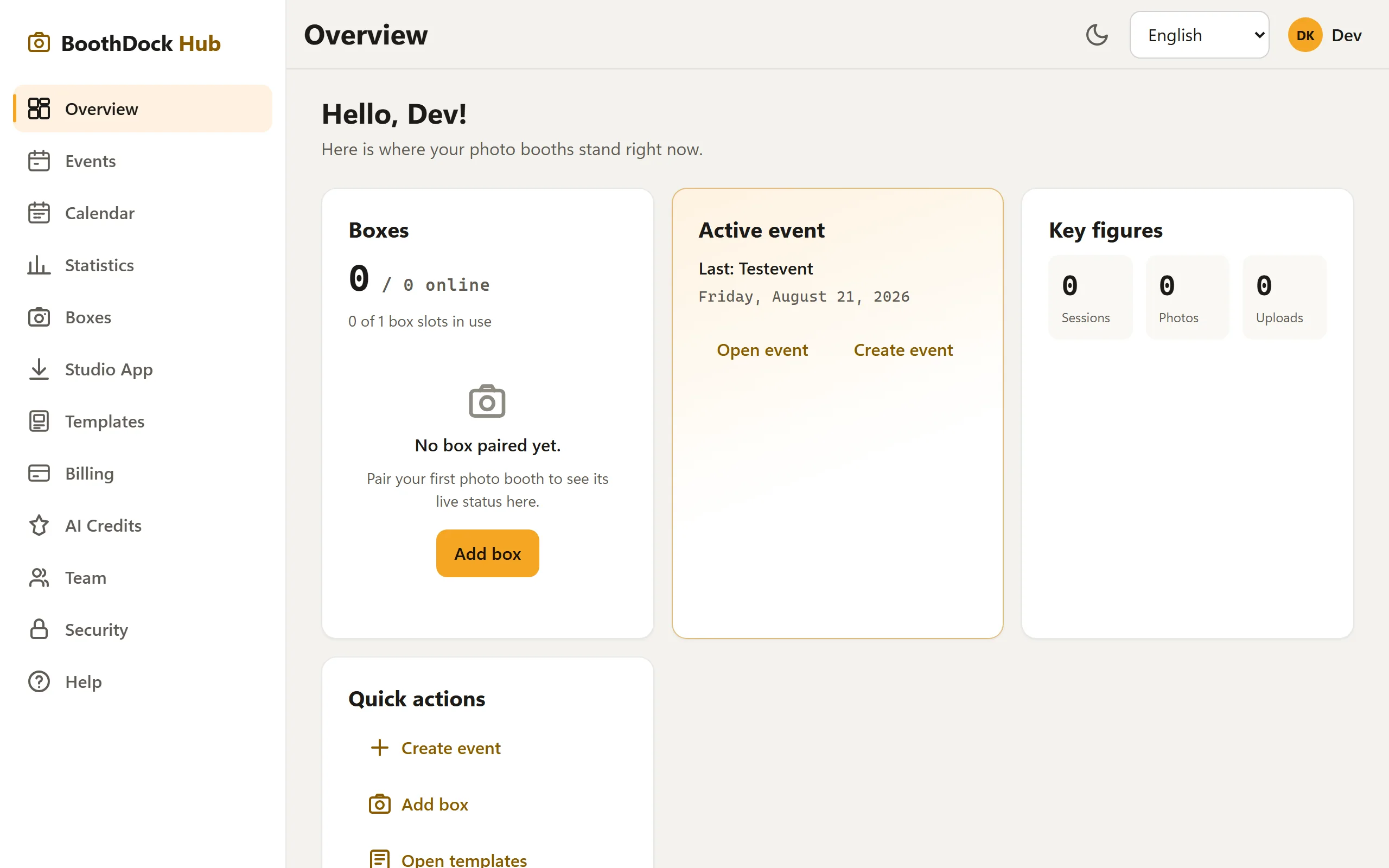Click the Uploads key figure tile
The width and height of the screenshot is (1389, 868).
click(x=1284, y=297)
